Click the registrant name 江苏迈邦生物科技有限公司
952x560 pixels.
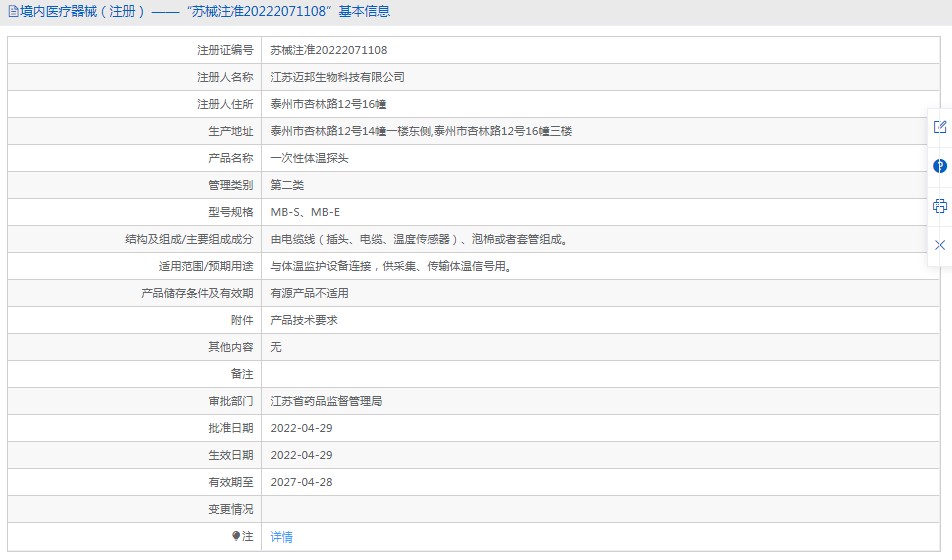[x=338, y=77]
